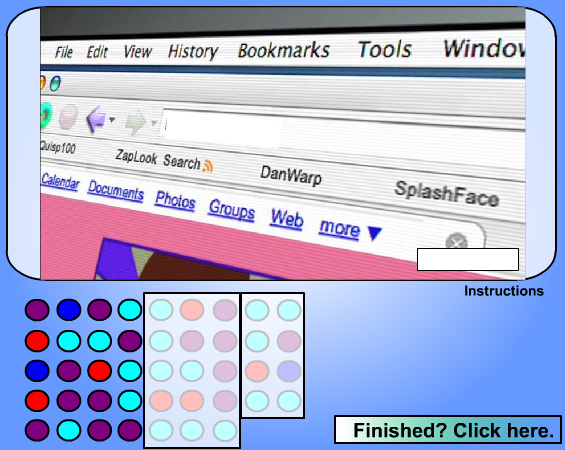Select the red circle in second row

point(37,341)
